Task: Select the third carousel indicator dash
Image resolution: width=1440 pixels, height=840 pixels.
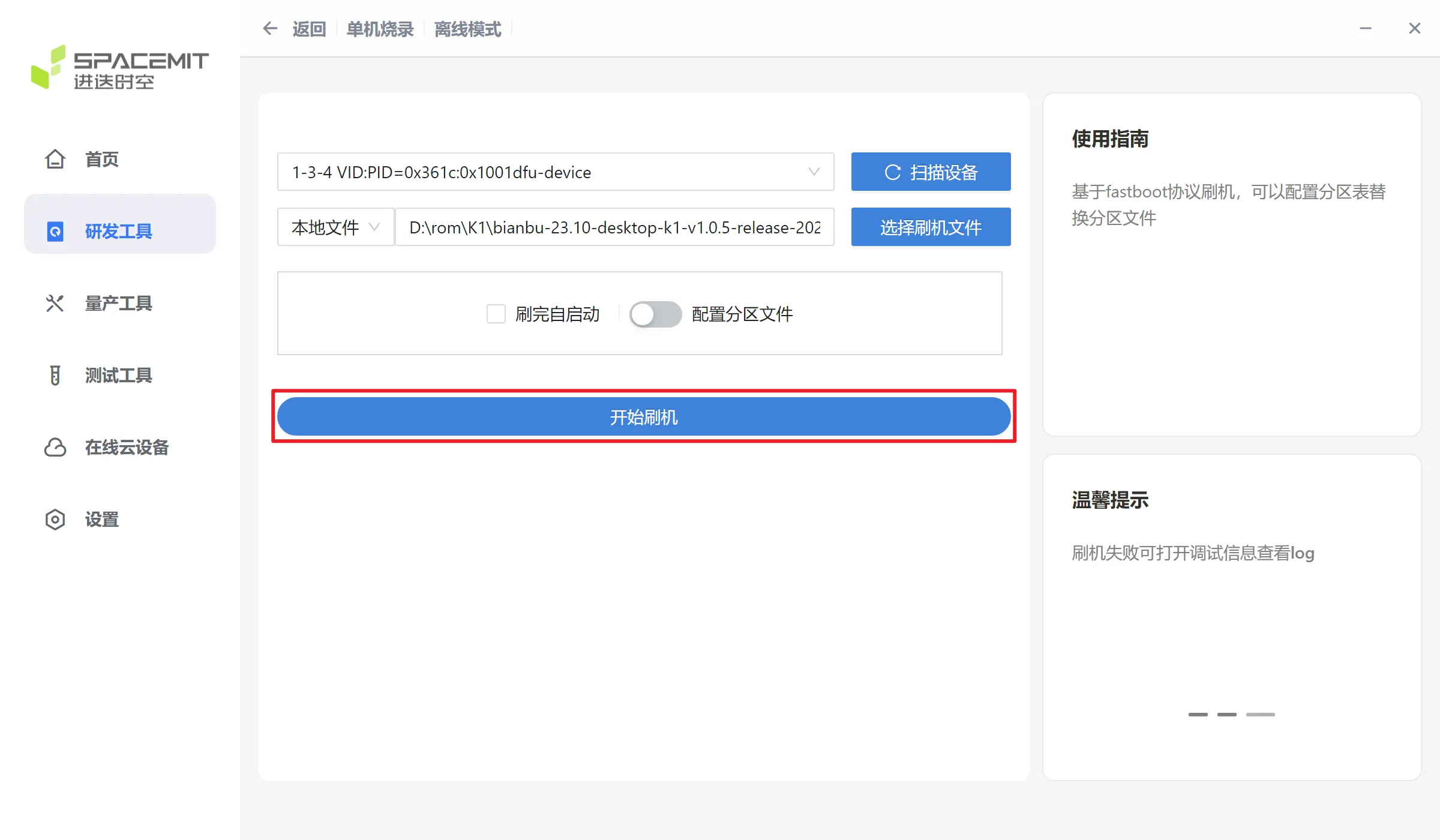Action: pyautogui.click(x=1261, y=715)
